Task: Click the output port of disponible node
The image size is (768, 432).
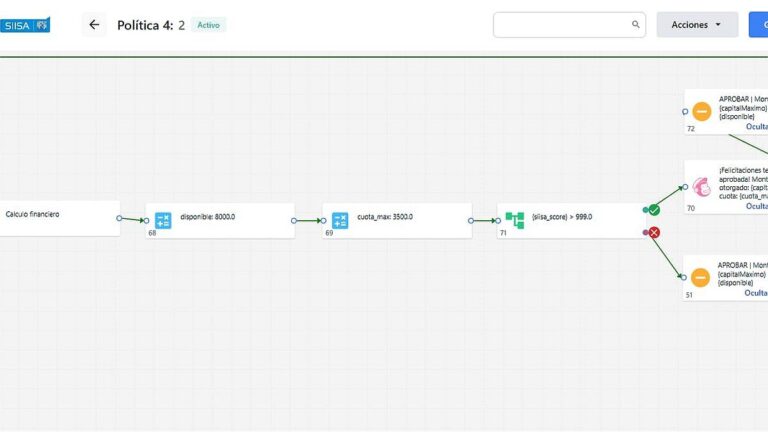Action: pos(294,221)
